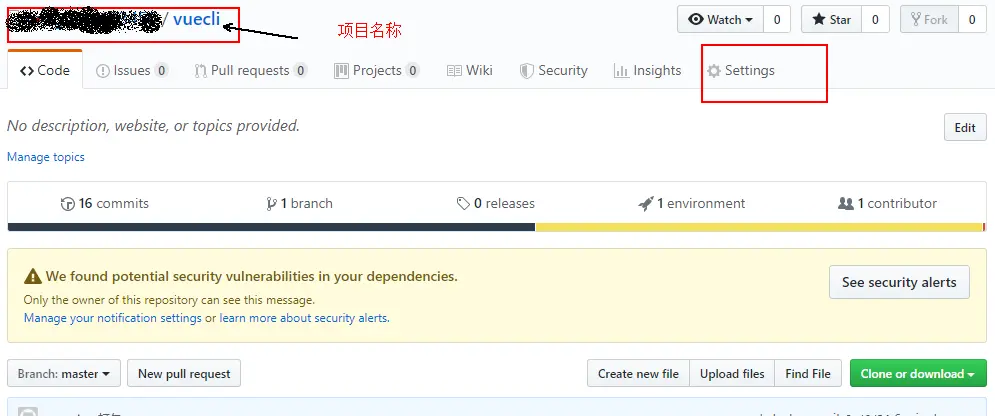Star this repository
995x416 pixels.
tap(831, 20)
